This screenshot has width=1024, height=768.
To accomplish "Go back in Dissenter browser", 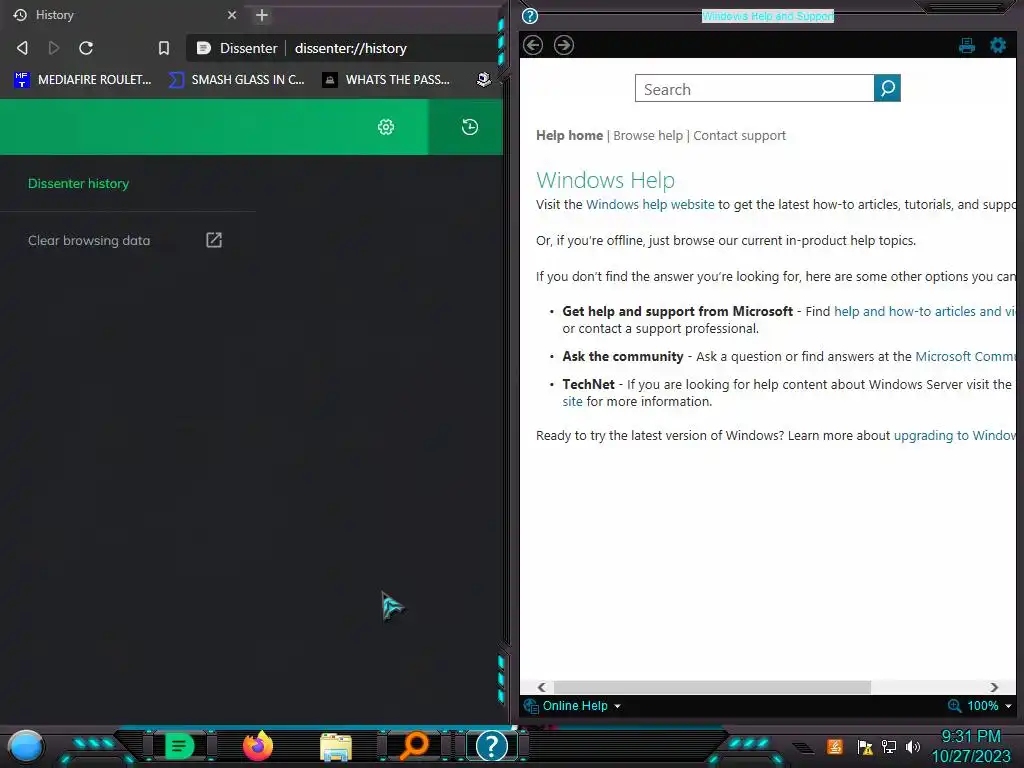I will pyautogui.click(x=22, y=48).
